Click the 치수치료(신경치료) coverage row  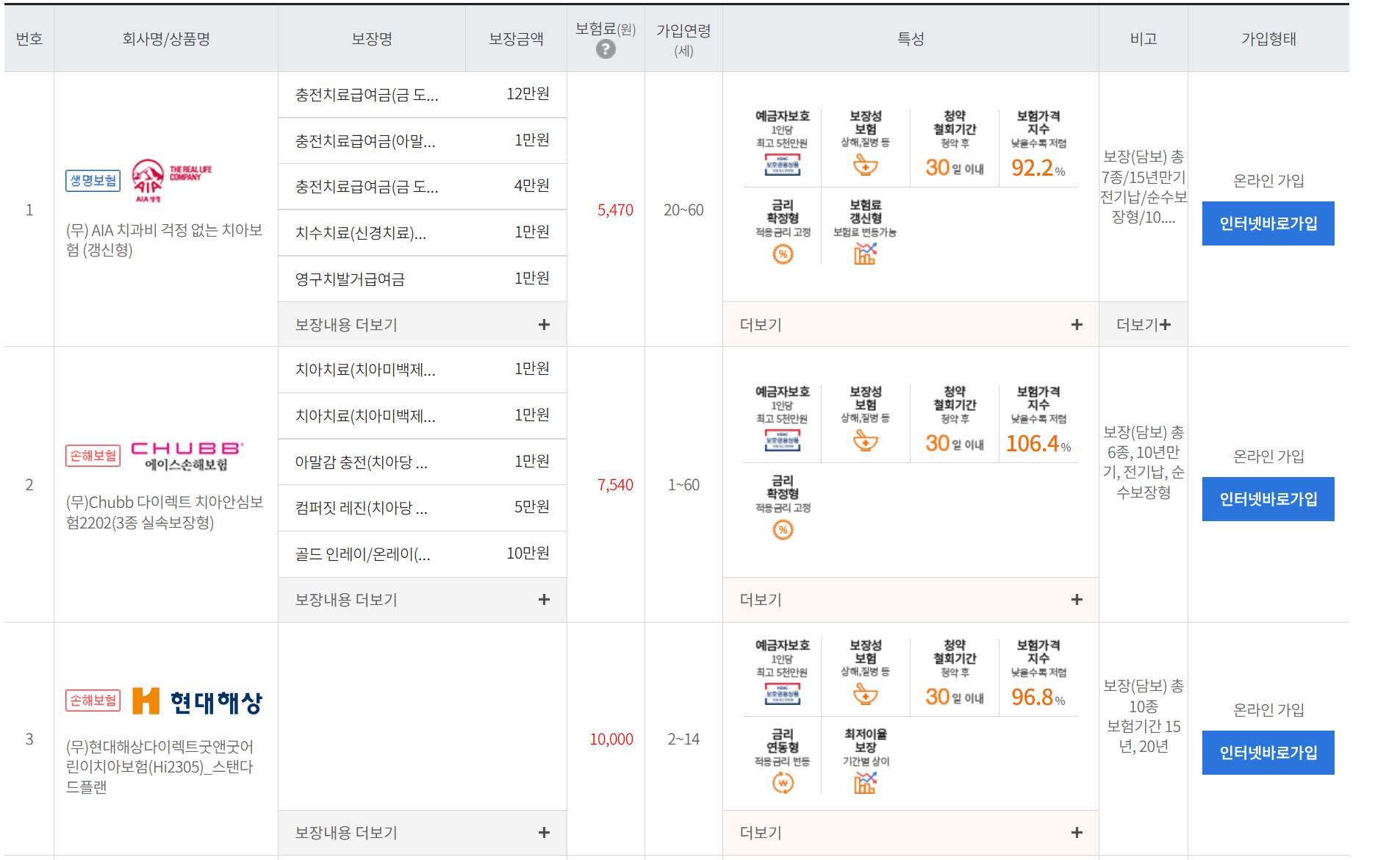pyautogui.click(x=422, y=232)
